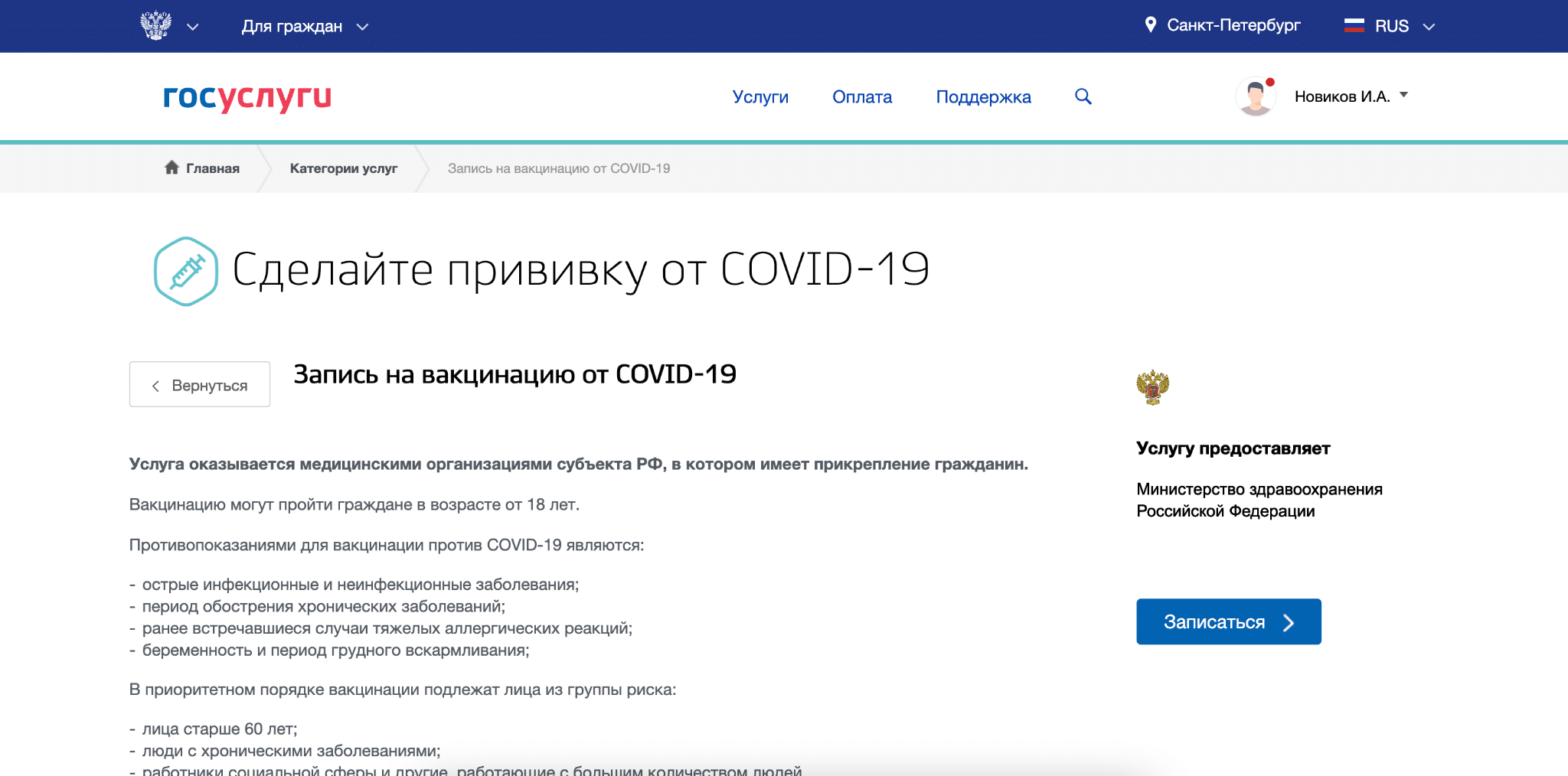Click the Запись на вакцинацию breadcrumb text
The width and height of the screenshot is (1568, 776).
[x=559, y=168]
